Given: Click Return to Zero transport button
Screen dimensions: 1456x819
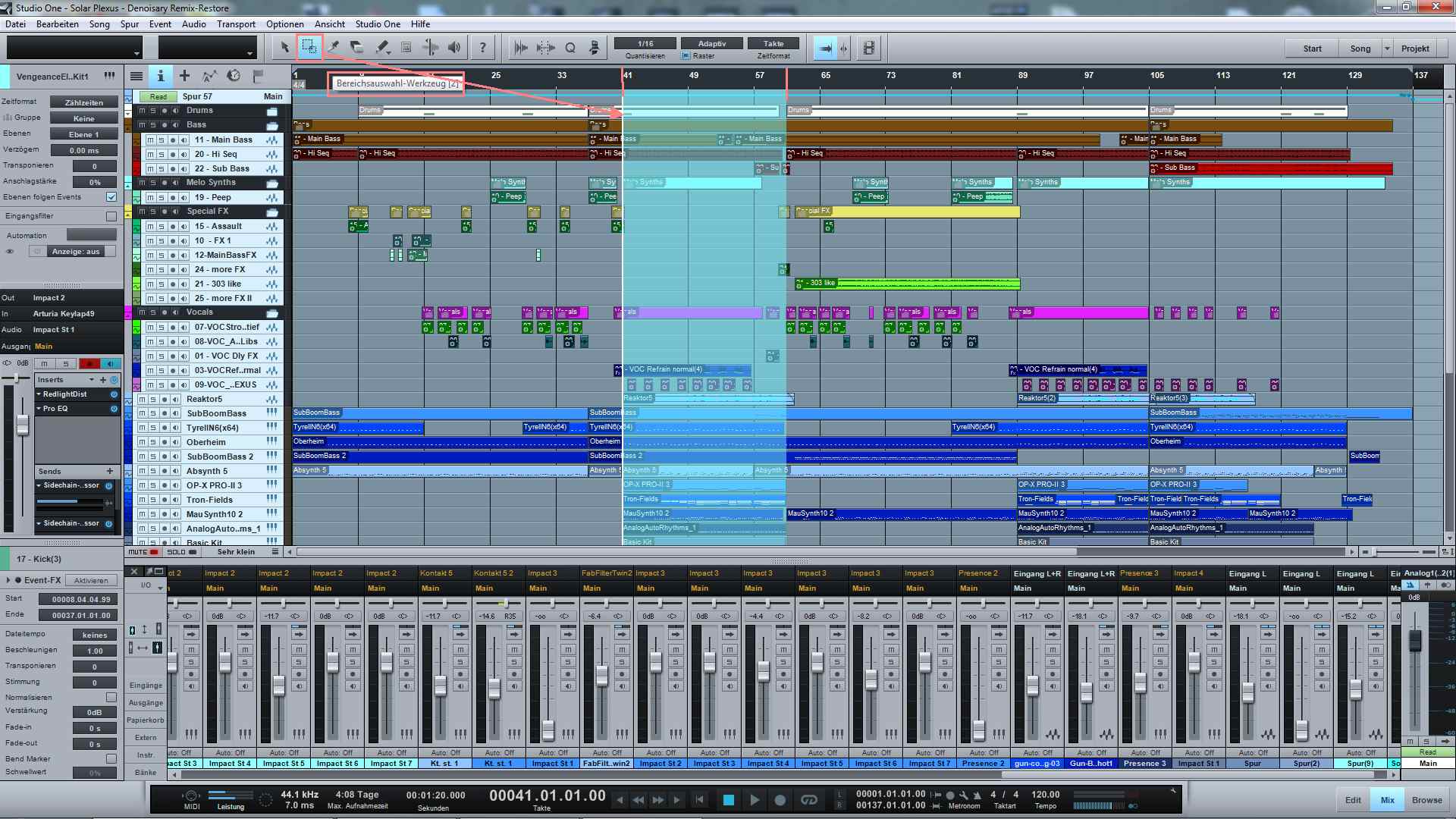Looking at the screenshot, I should (699, 799).
